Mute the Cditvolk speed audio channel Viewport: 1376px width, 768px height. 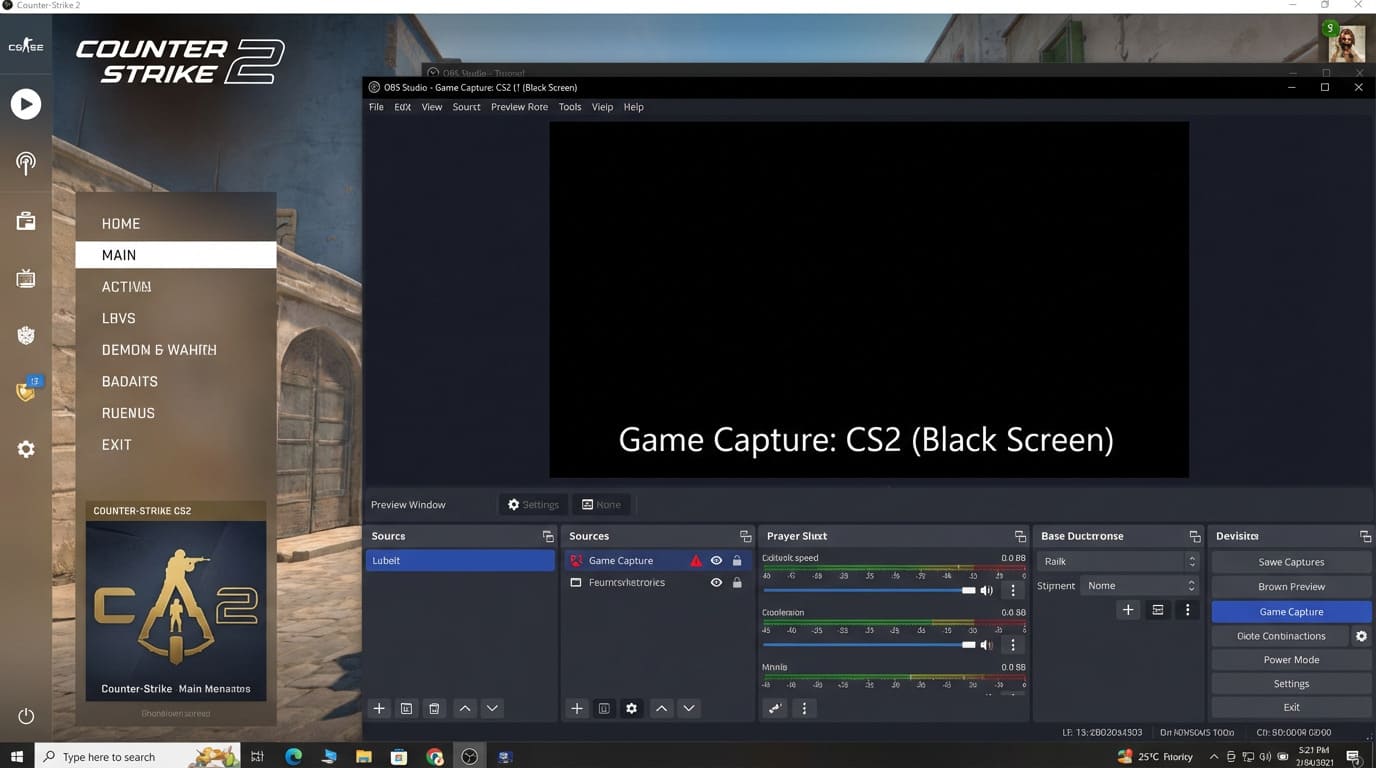point(986,590)
